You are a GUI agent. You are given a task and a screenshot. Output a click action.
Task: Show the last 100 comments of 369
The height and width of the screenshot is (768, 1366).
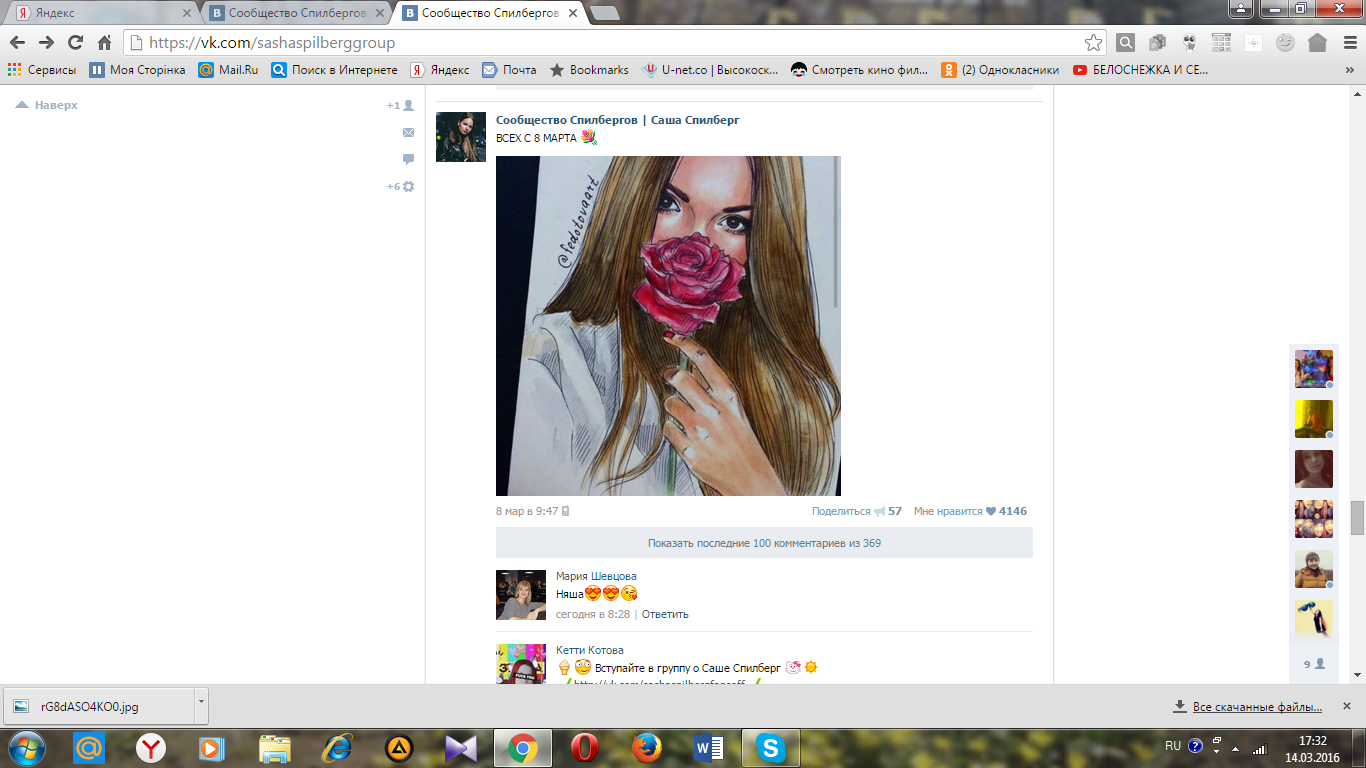pos(764,543)
